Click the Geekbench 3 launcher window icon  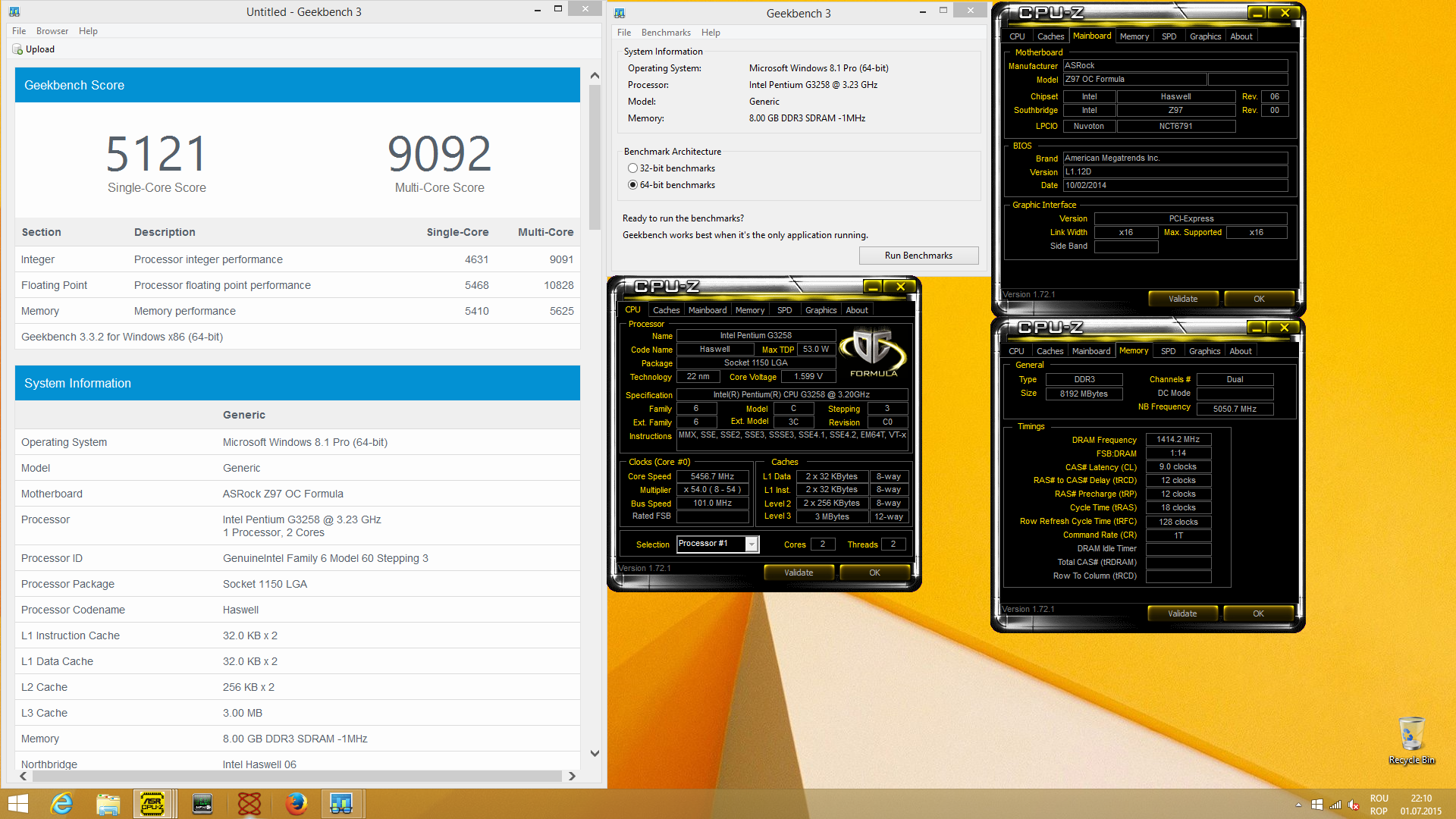[x=620, y=13]
